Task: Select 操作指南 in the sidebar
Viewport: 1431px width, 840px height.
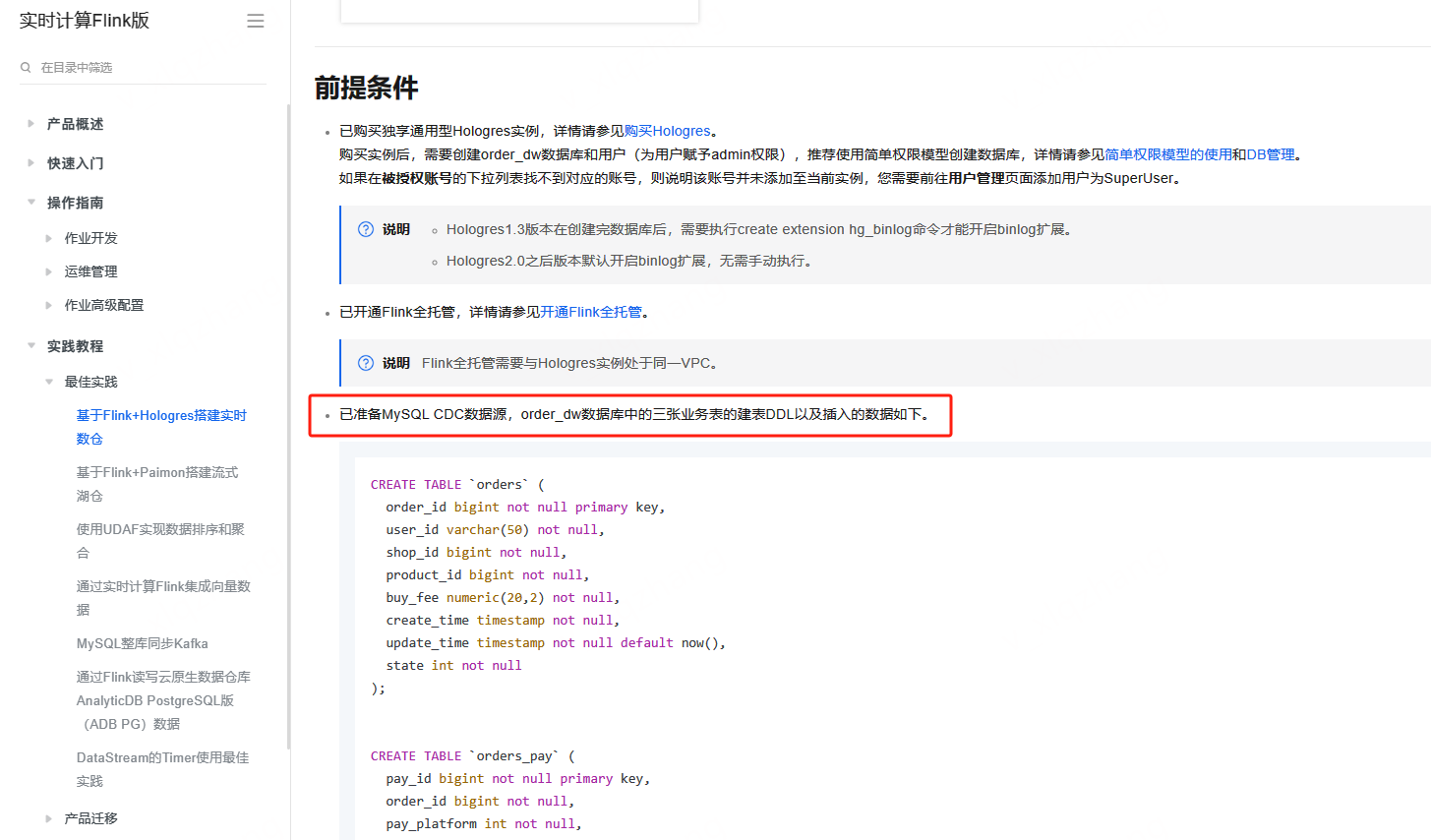Action: (x=76, y=203)
